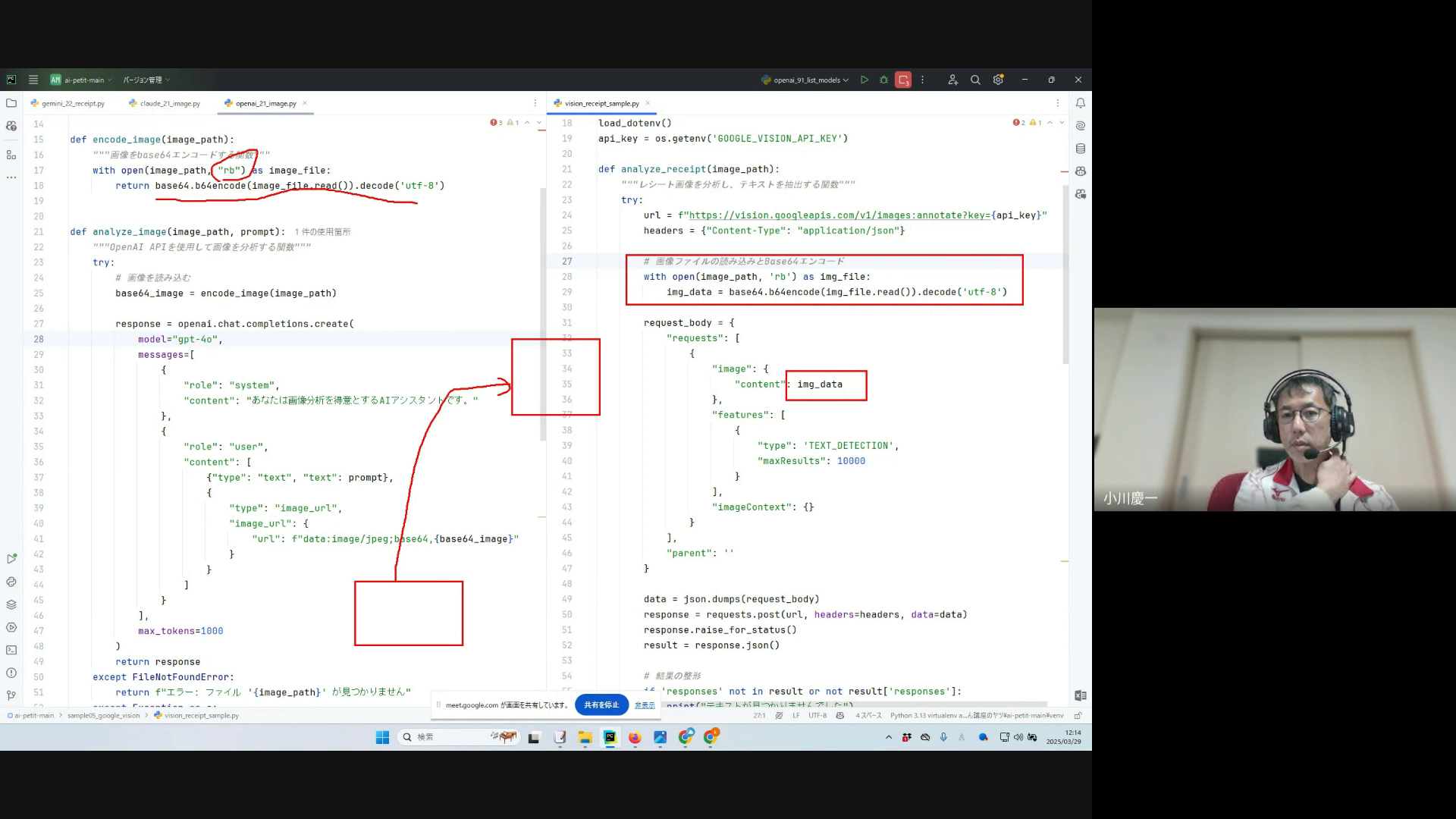
Task: Switch to the claude_21_image.py tab
Action: coord(170,103)
